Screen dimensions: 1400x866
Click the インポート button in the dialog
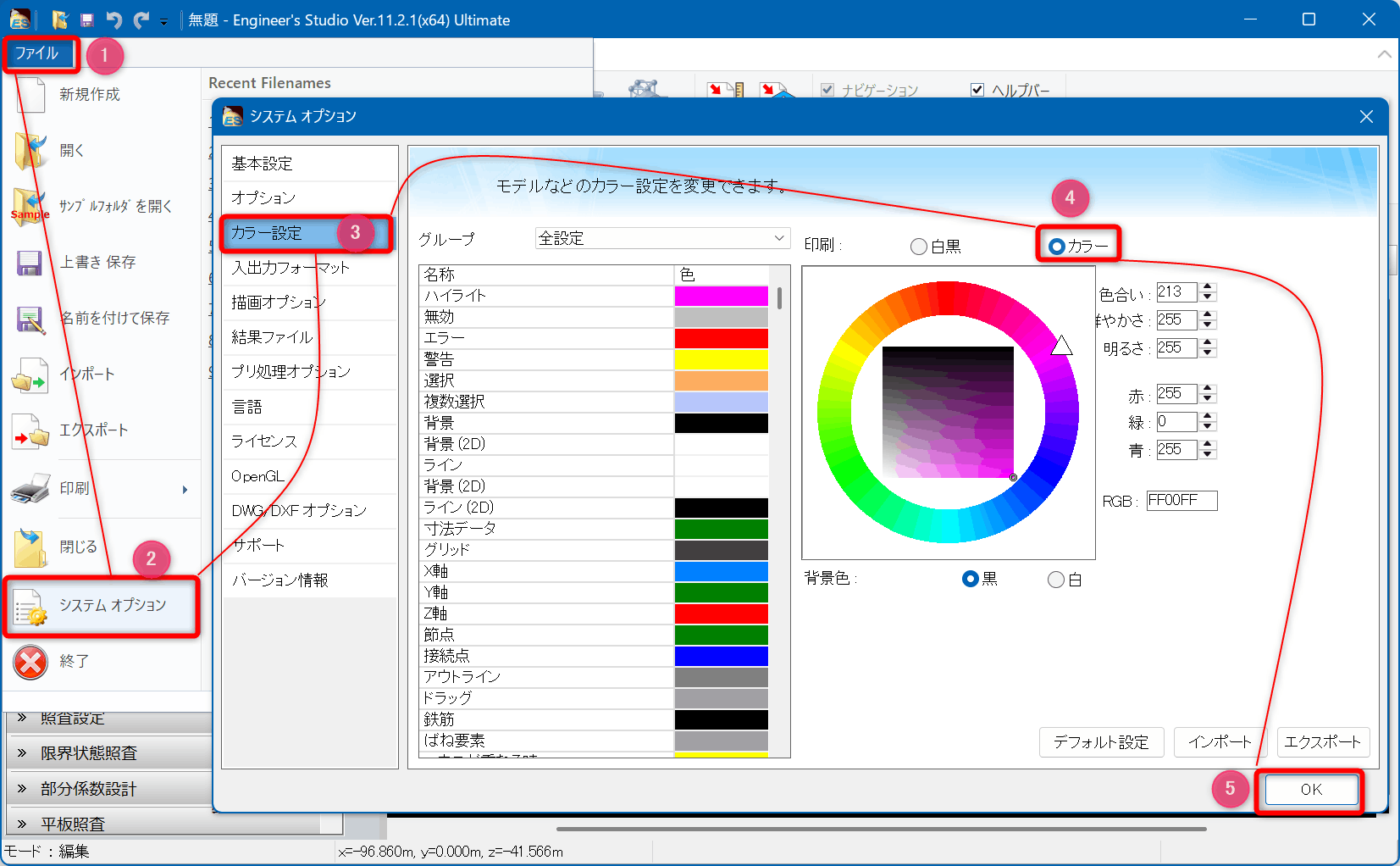(1220, 742)
